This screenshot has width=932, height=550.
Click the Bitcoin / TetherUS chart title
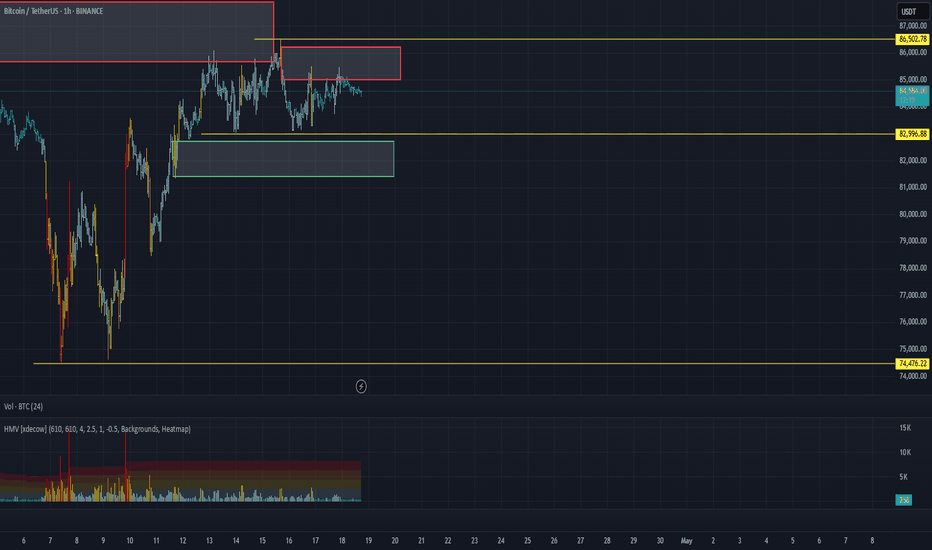pyautogui.click(x=53, y=11)
